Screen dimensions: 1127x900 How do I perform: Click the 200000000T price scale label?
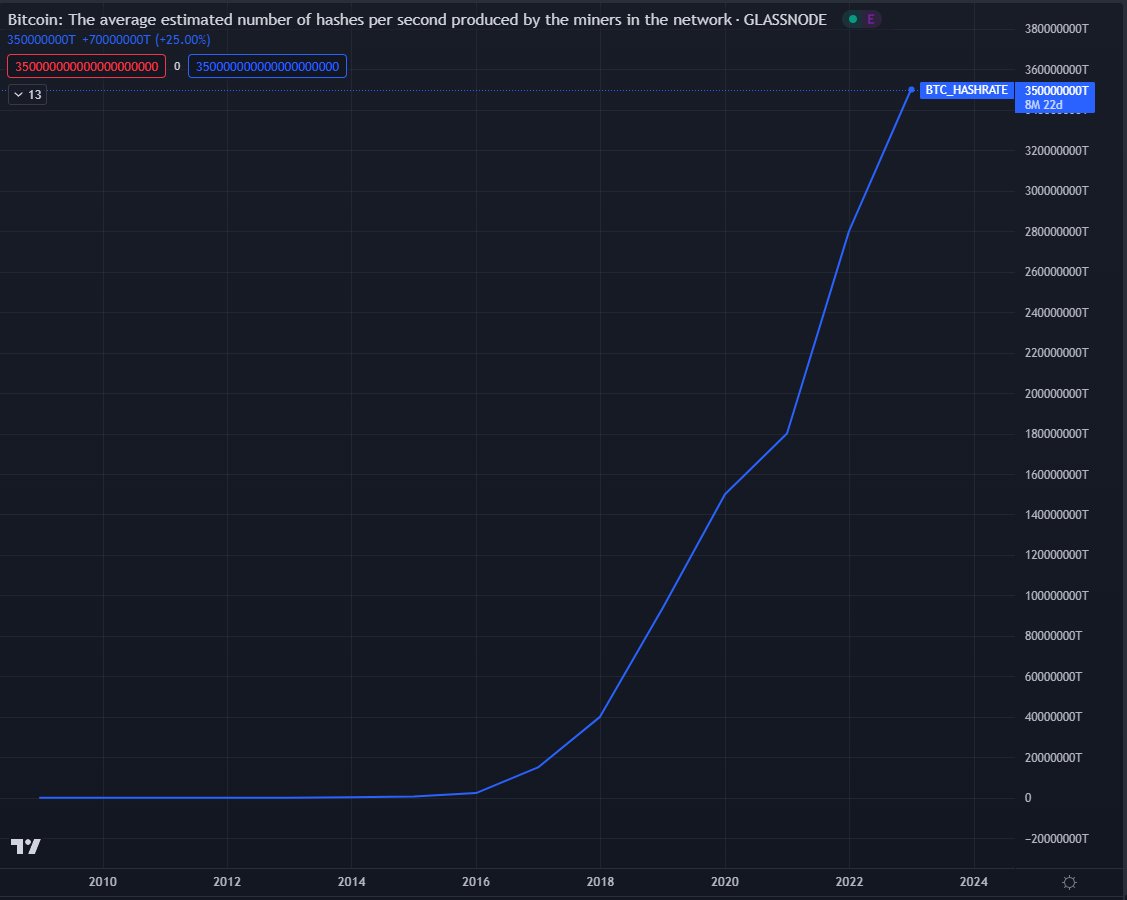point(1055,393)
